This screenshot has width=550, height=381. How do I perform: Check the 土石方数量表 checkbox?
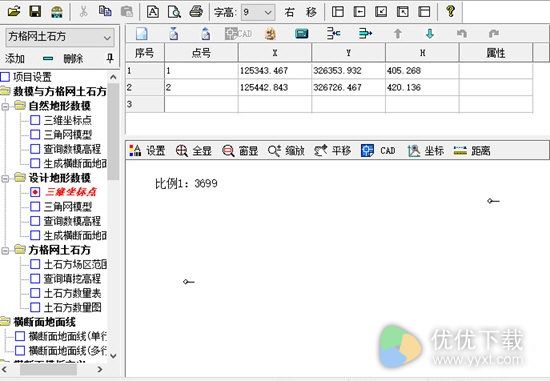[35, 293]
